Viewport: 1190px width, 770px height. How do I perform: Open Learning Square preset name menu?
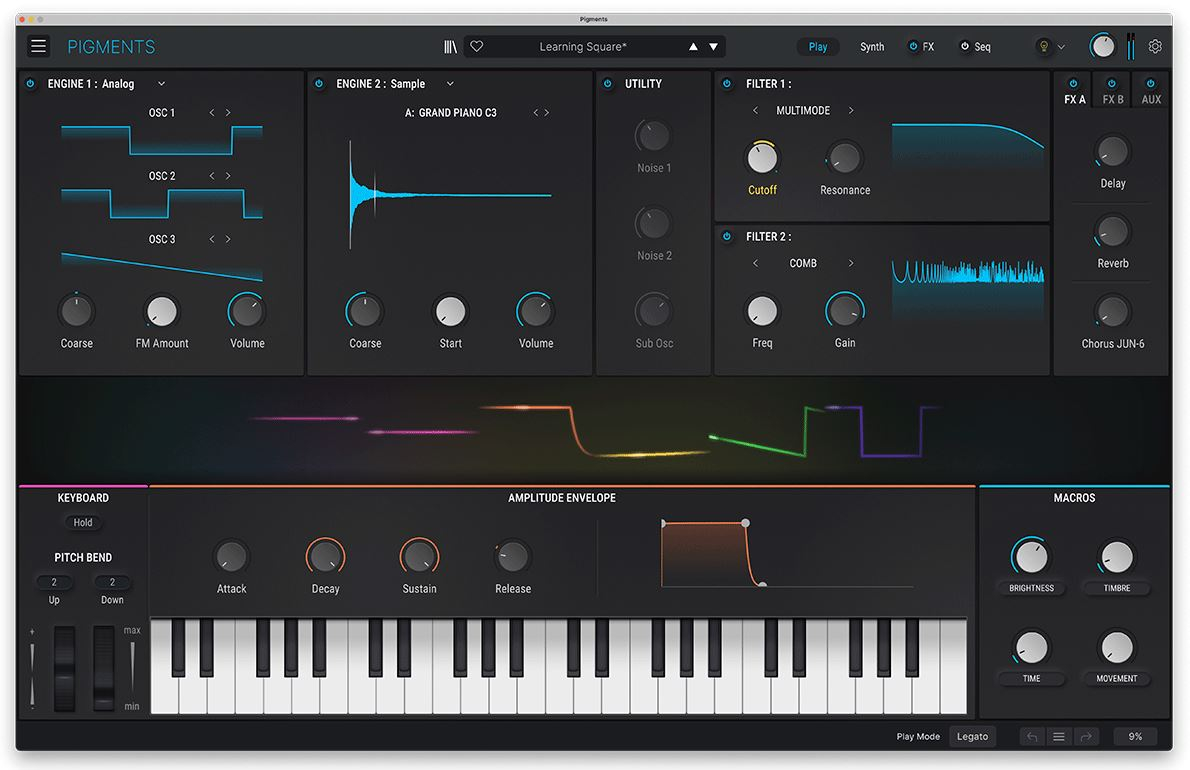583,46
